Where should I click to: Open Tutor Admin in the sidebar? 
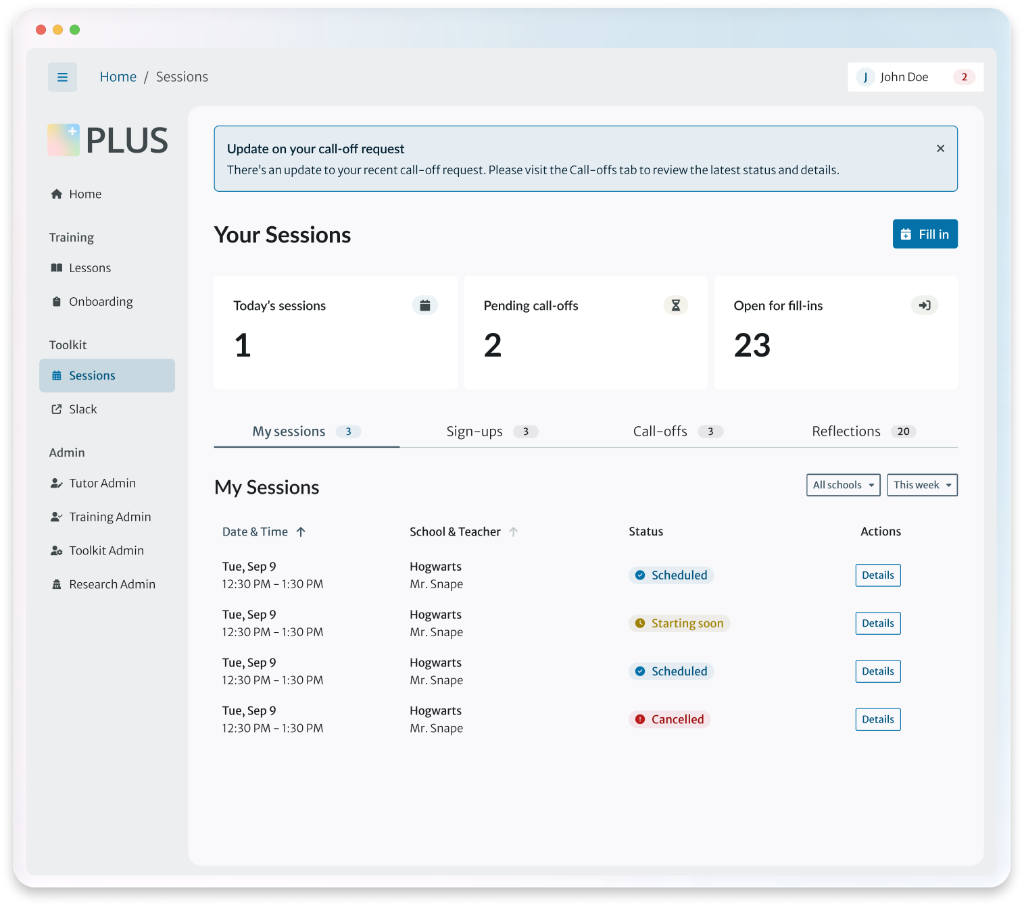point(107,483)
